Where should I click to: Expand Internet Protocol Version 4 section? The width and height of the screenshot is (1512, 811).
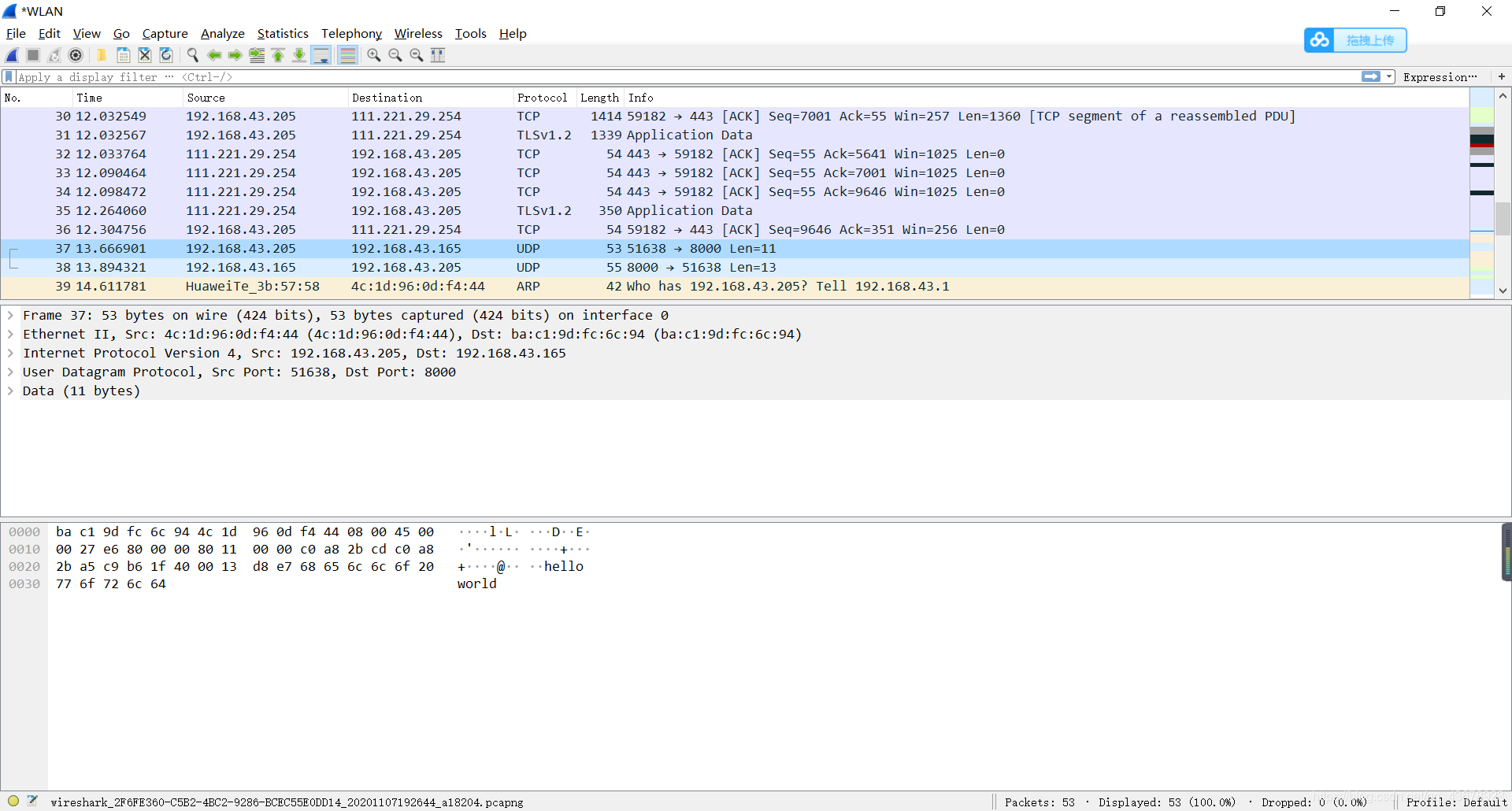pyautogui.click(x=10, y=353)
